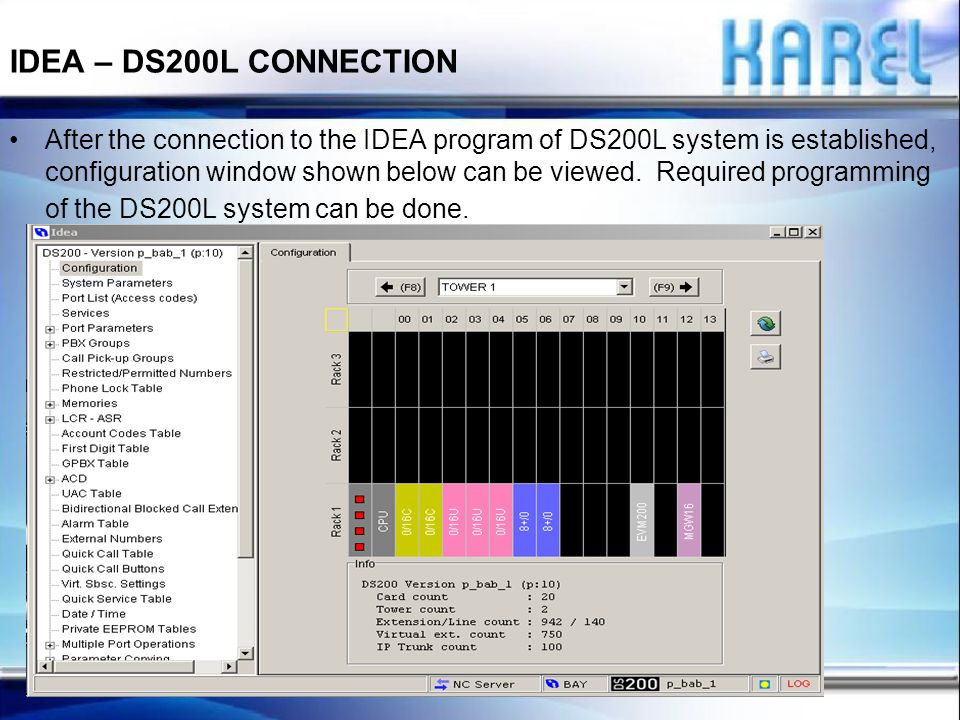
Task: Select the 0/16C card in slot 01
Action: pyautogui.click(x=430, y=520)
